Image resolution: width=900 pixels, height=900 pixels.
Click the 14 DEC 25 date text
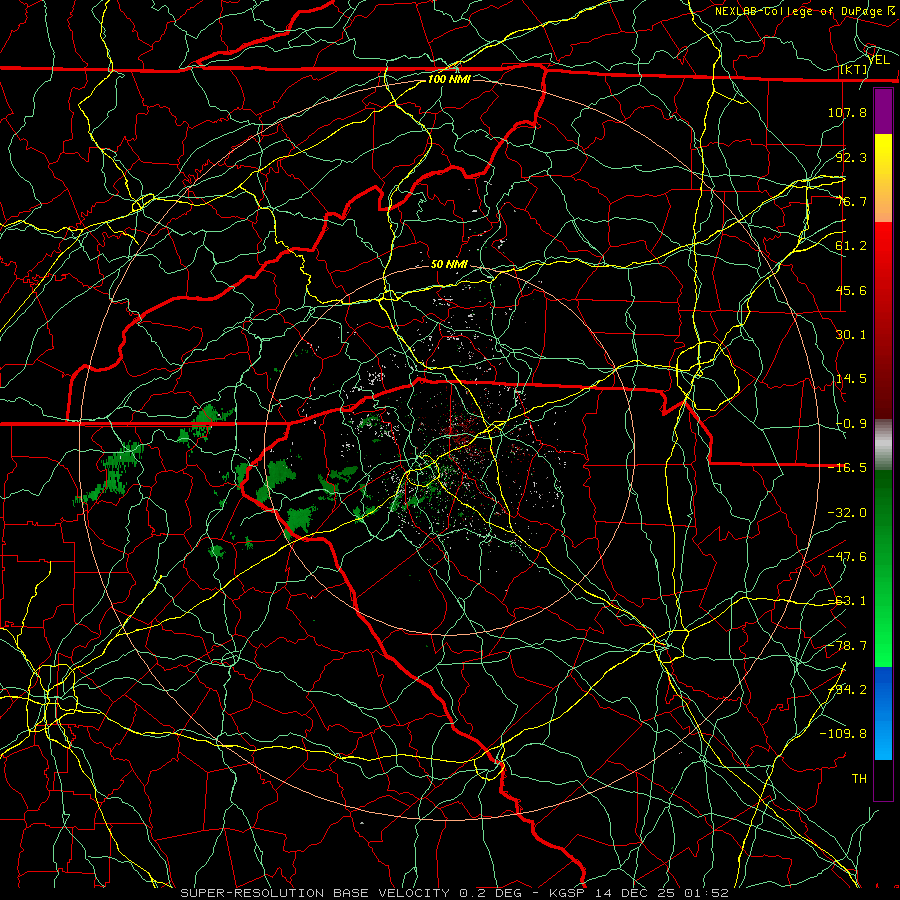pyautogui.click(x=634, y=893)
